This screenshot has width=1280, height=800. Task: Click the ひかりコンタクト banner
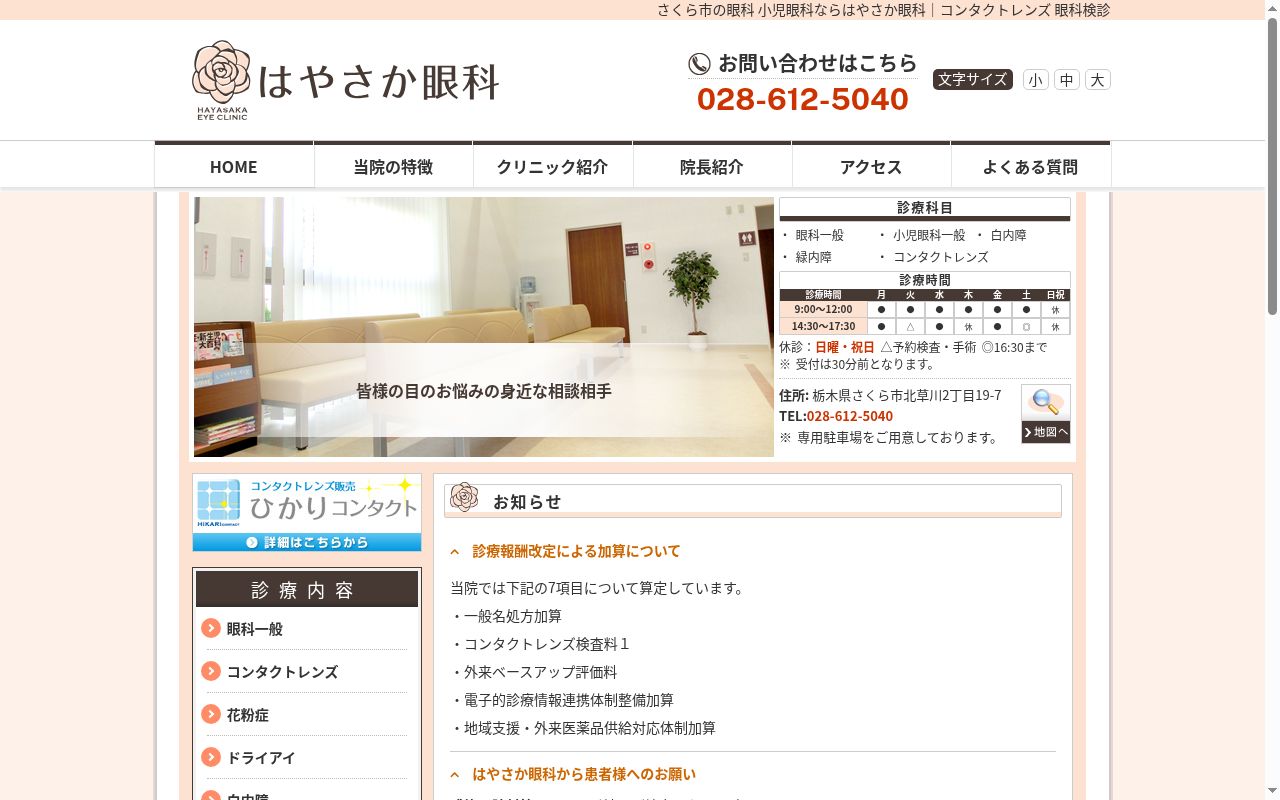coord(307,513)
